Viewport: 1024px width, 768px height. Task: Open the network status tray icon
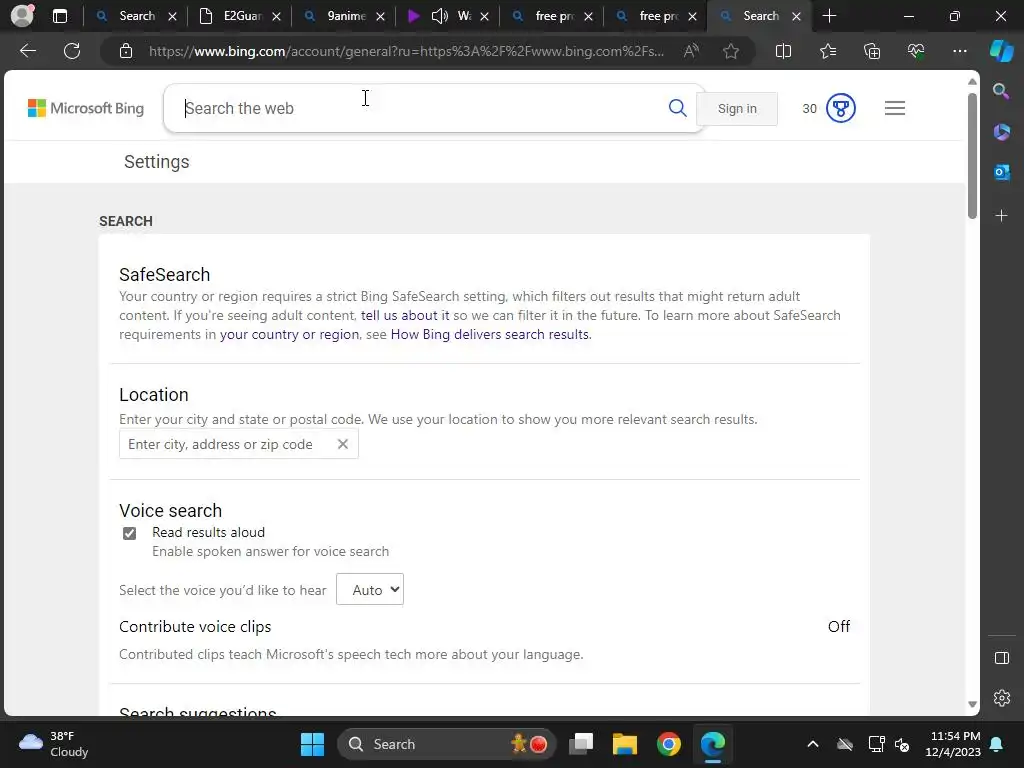(876, 744)
